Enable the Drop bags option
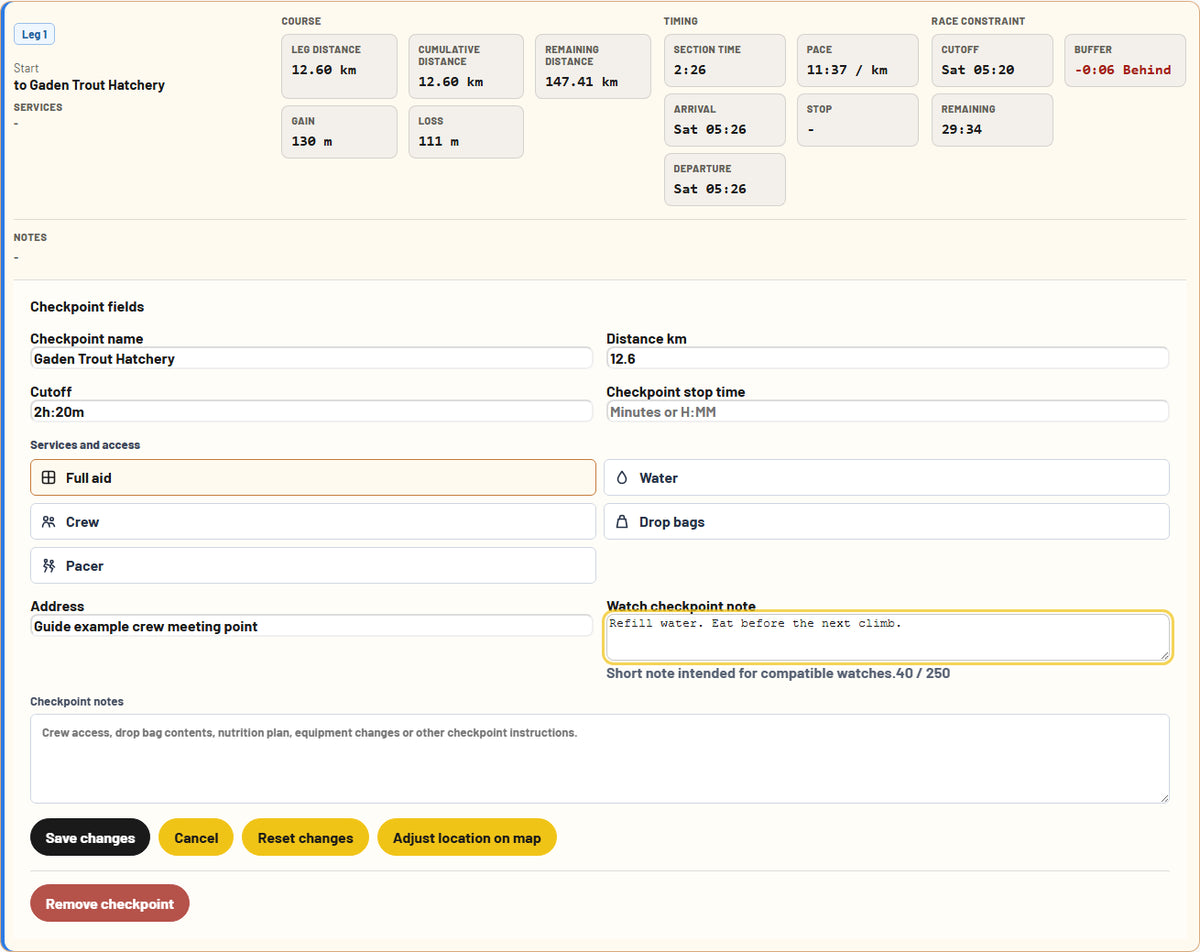 (887, 522)
